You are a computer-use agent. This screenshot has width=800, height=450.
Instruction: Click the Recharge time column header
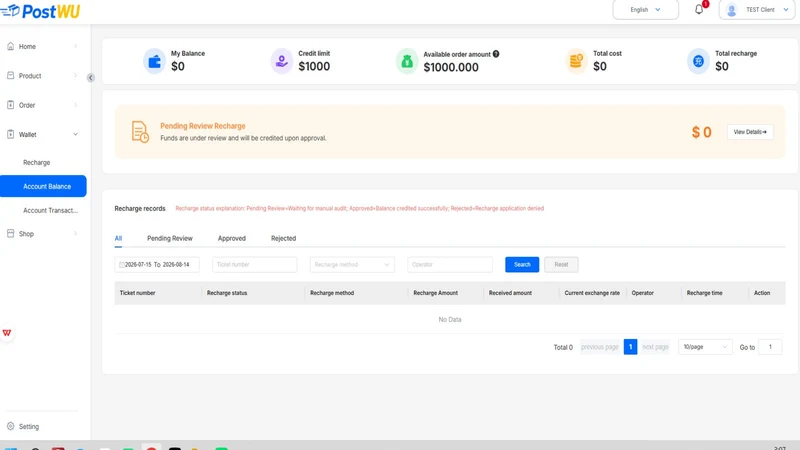(704, 293)
